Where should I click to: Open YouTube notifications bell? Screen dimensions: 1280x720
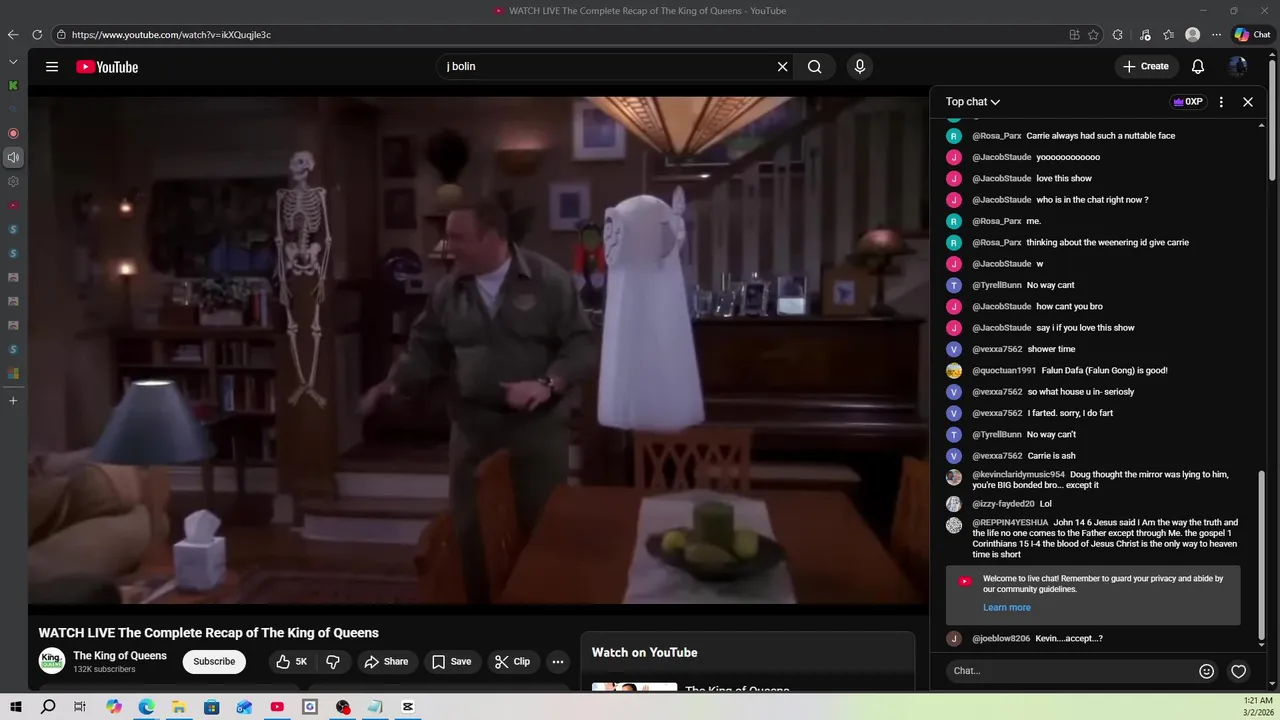point(1197,67)
